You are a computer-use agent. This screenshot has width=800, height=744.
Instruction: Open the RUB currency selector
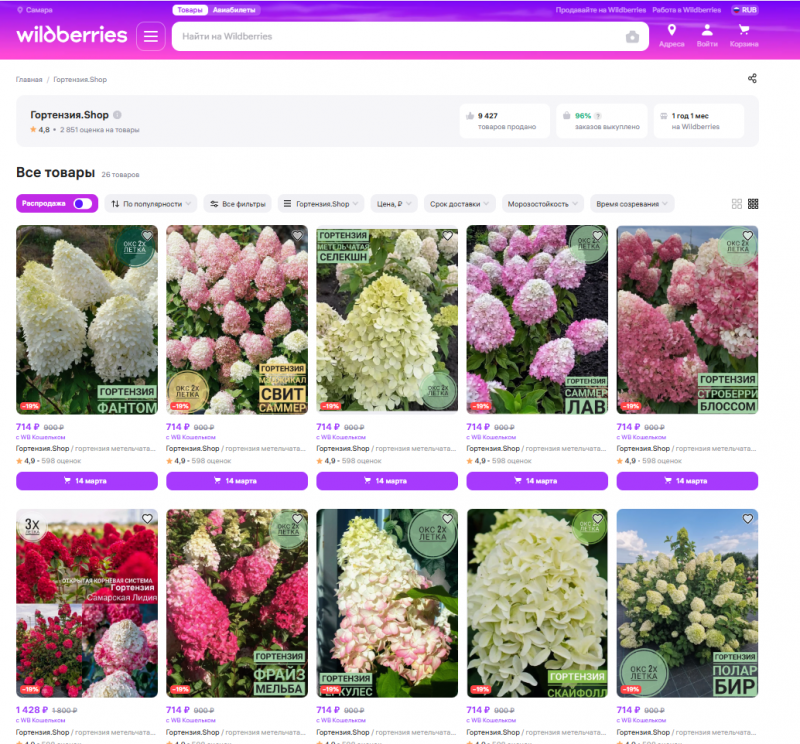744,9
